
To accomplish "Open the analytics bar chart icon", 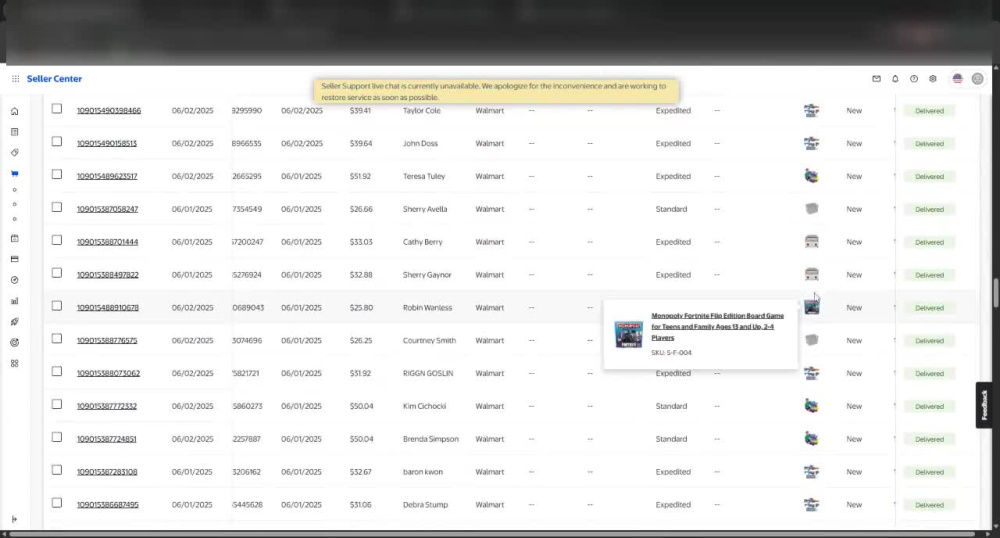I will (x=15, y=301).
